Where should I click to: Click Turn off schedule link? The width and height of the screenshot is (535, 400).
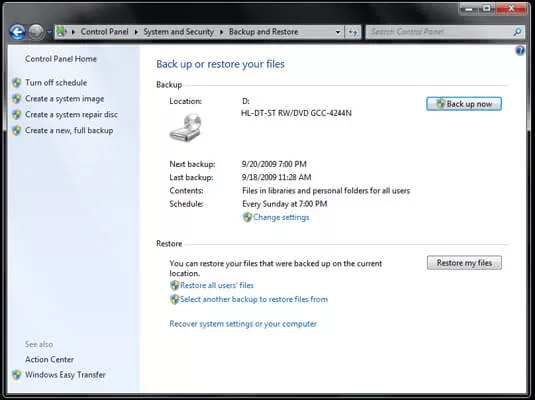[x=56, y=83]
